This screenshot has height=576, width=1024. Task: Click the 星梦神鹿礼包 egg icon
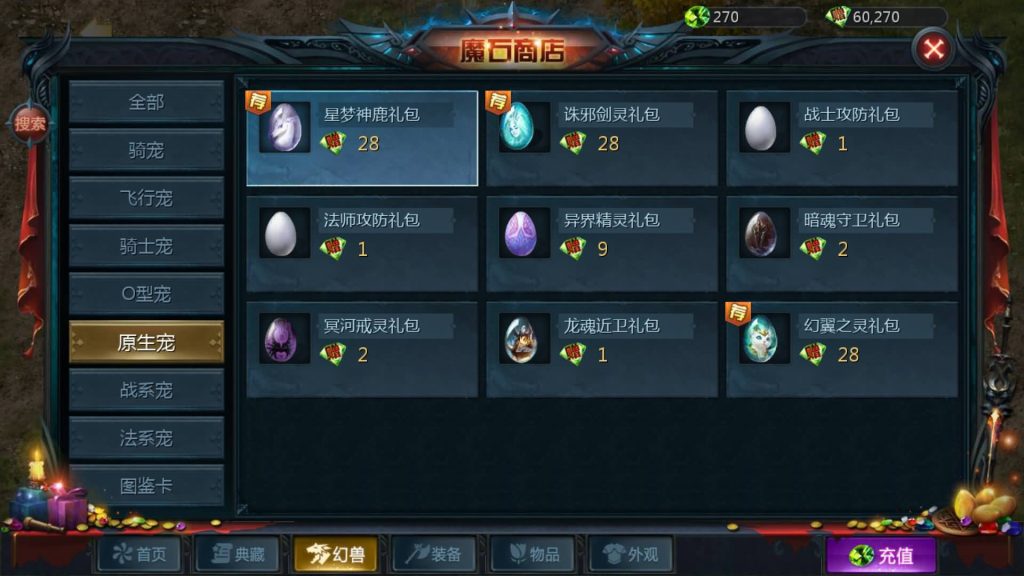285,127
